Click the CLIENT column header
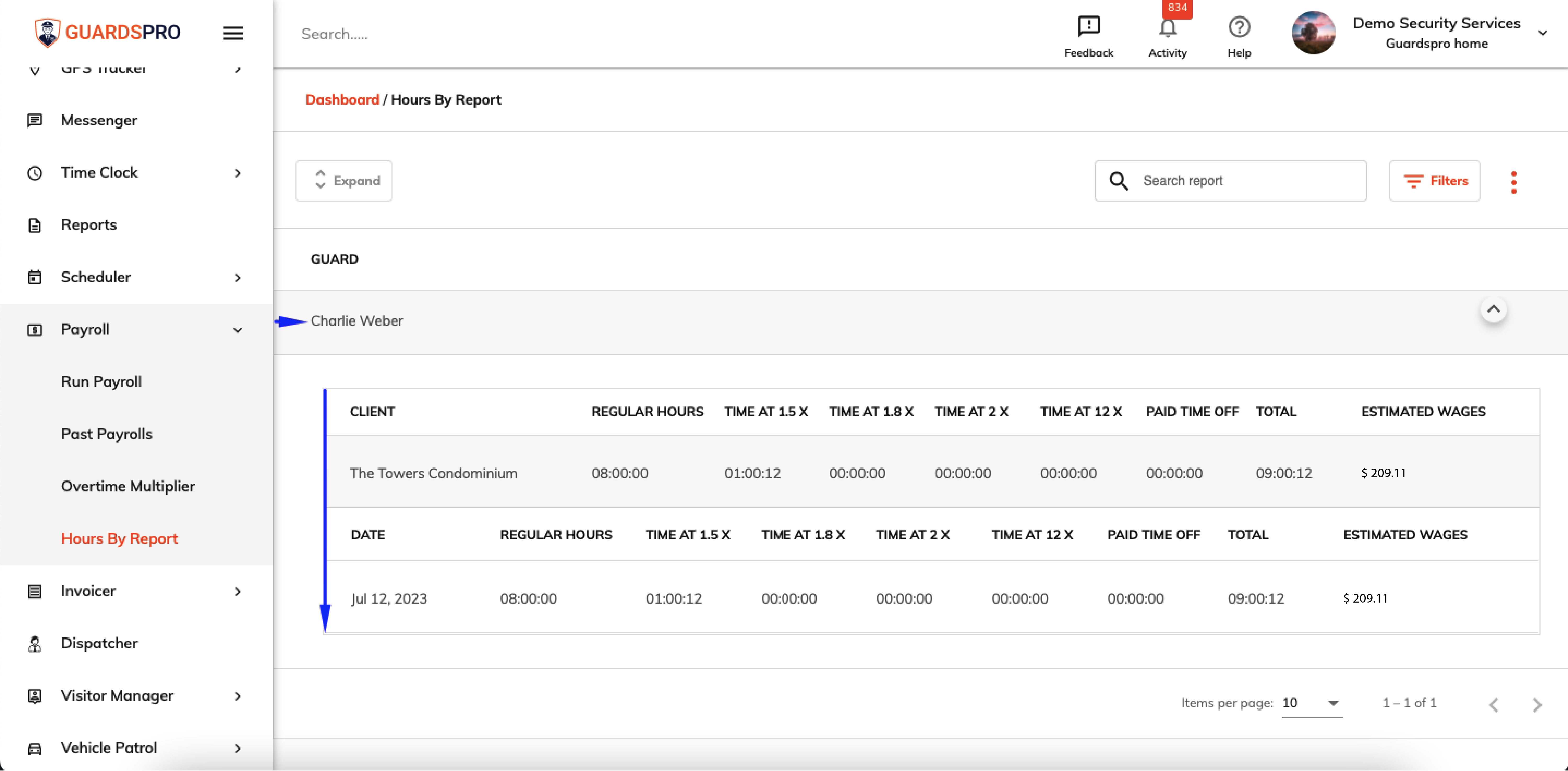This screenshot has width=1568, height=771. tap(373, 412)
